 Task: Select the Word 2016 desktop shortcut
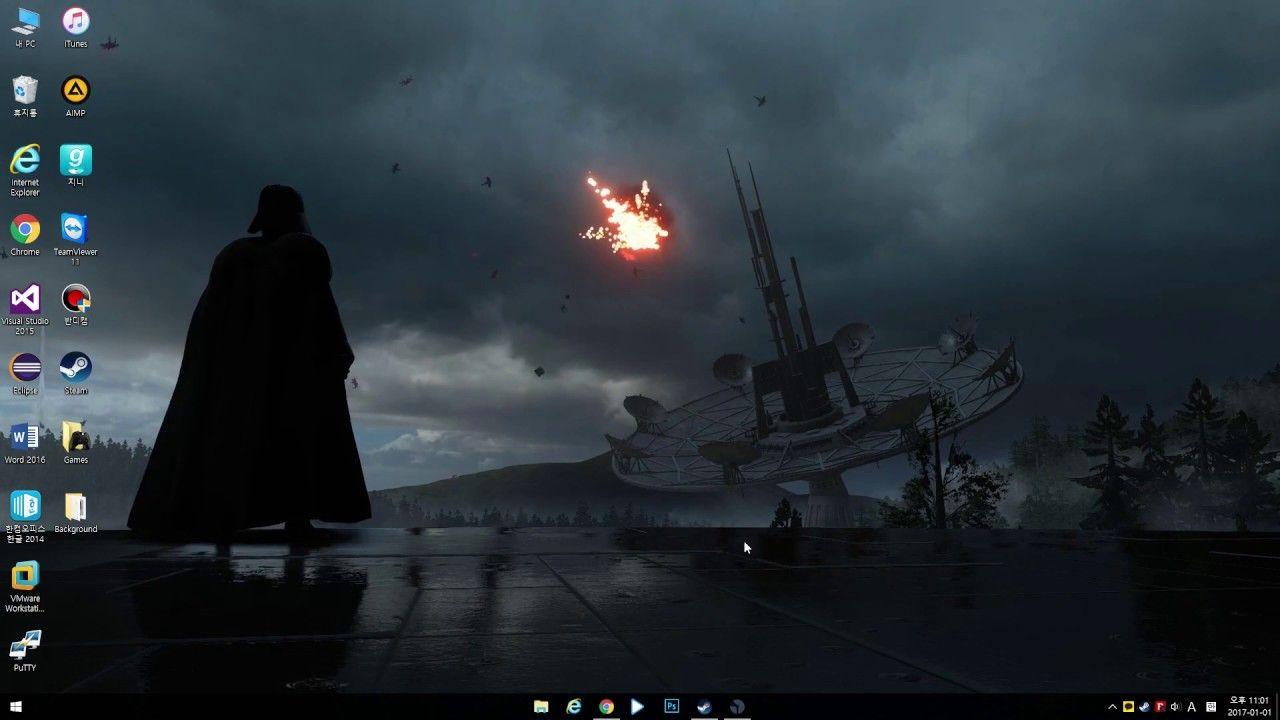point(25,443)
